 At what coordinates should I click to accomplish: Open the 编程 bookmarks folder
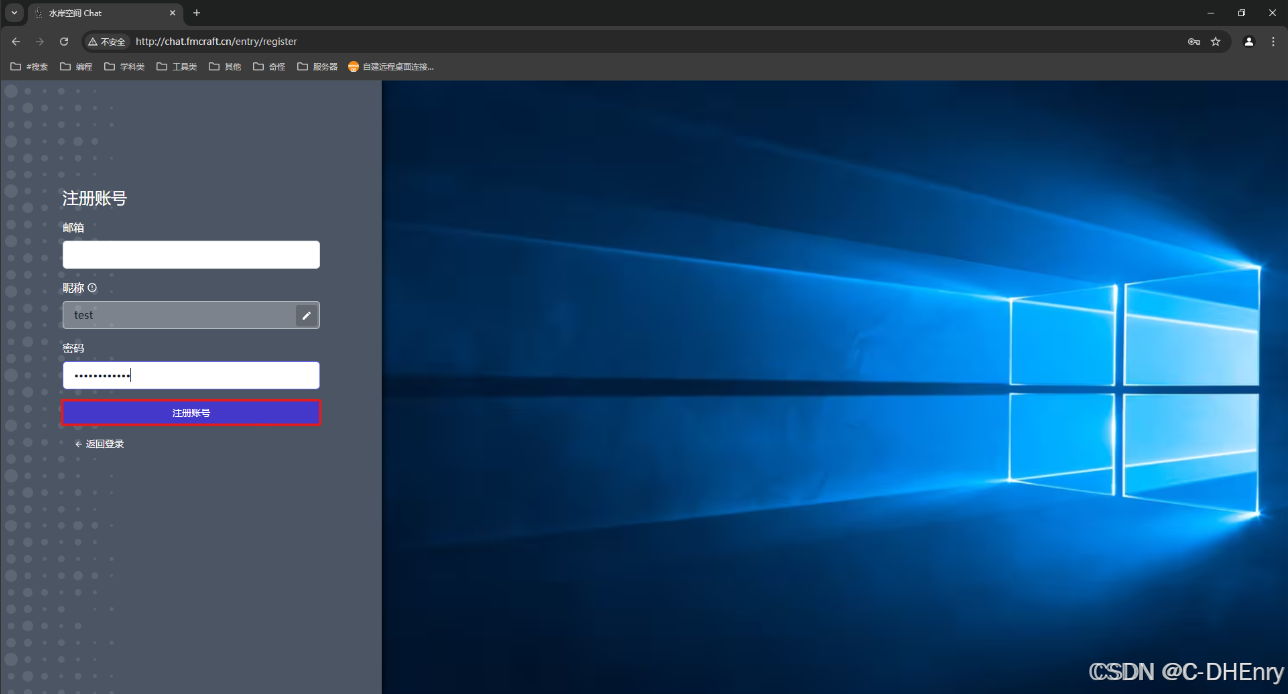[x=76, y=67]
